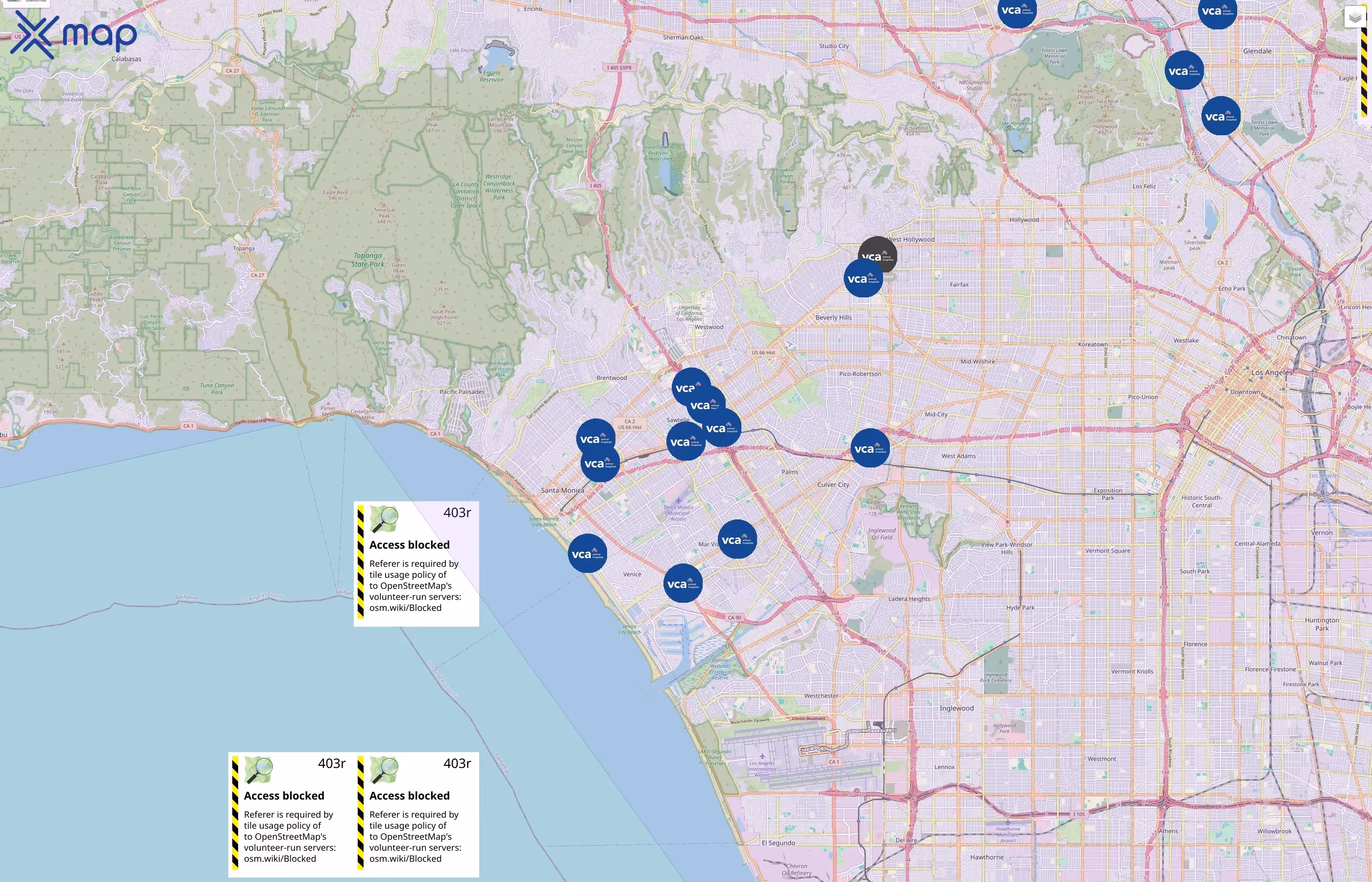The width and height of the screenshot is (1372, 882).
Task: Open the VCA marker on Venice beachfront
Action: 587,554
